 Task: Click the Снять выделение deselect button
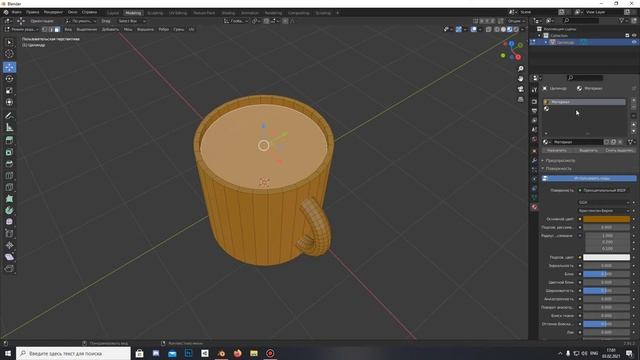(620, 150)
